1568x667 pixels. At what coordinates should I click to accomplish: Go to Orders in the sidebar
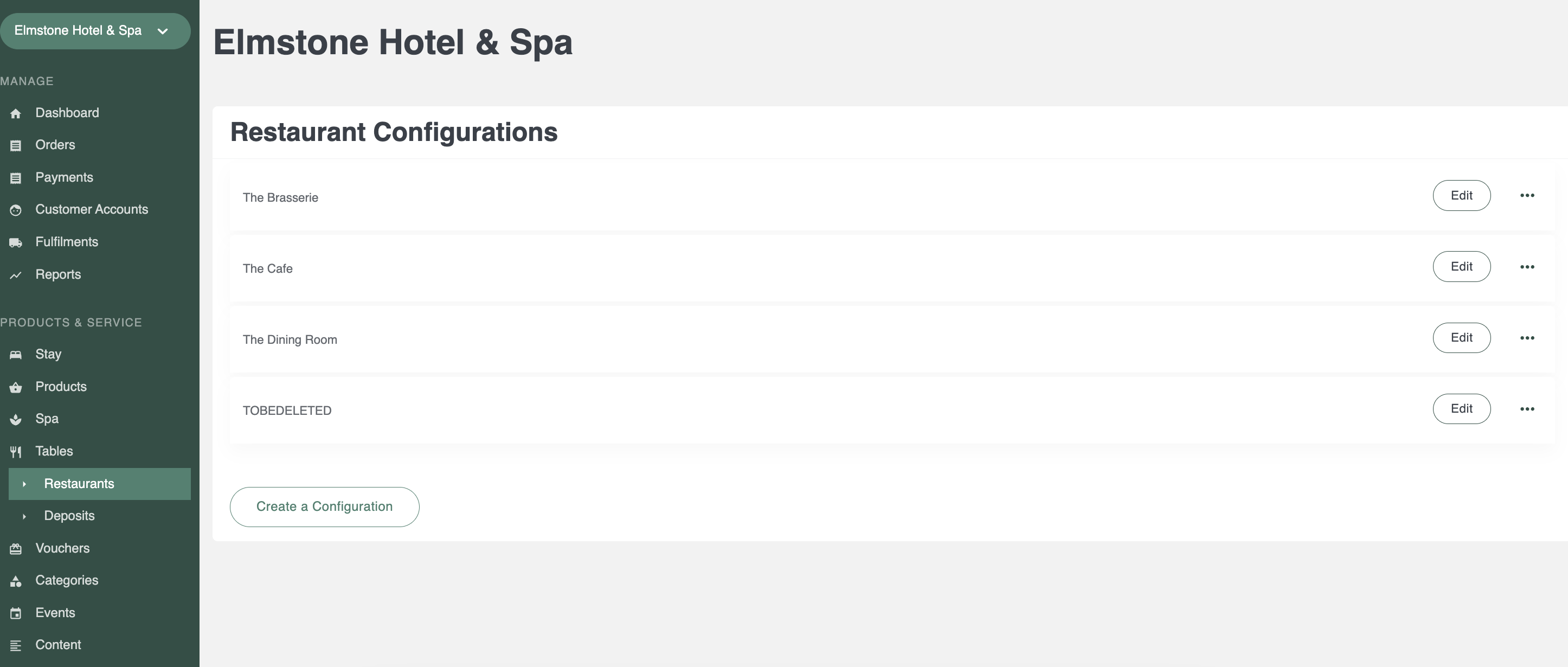point(55,145)
